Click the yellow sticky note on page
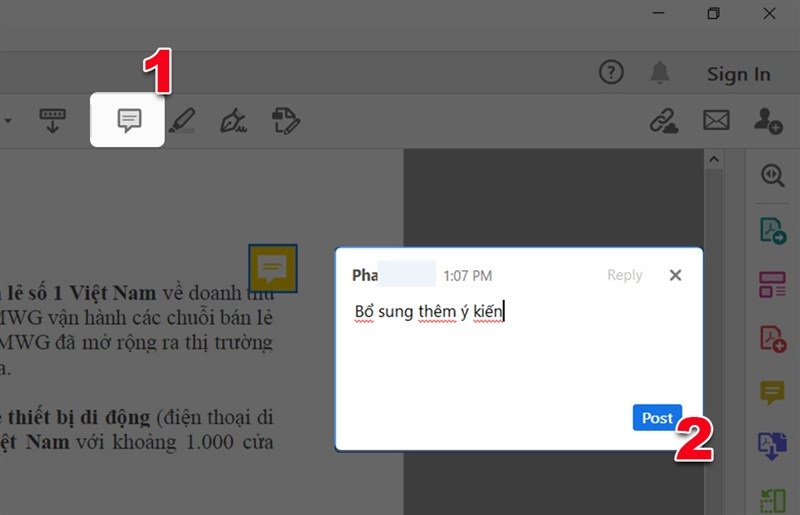This screenshot has width=800, height=515. tap(272, 268)
